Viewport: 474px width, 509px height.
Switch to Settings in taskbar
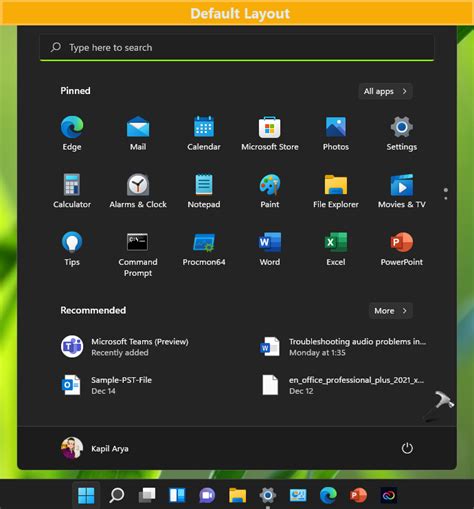[x=267, y=495]
